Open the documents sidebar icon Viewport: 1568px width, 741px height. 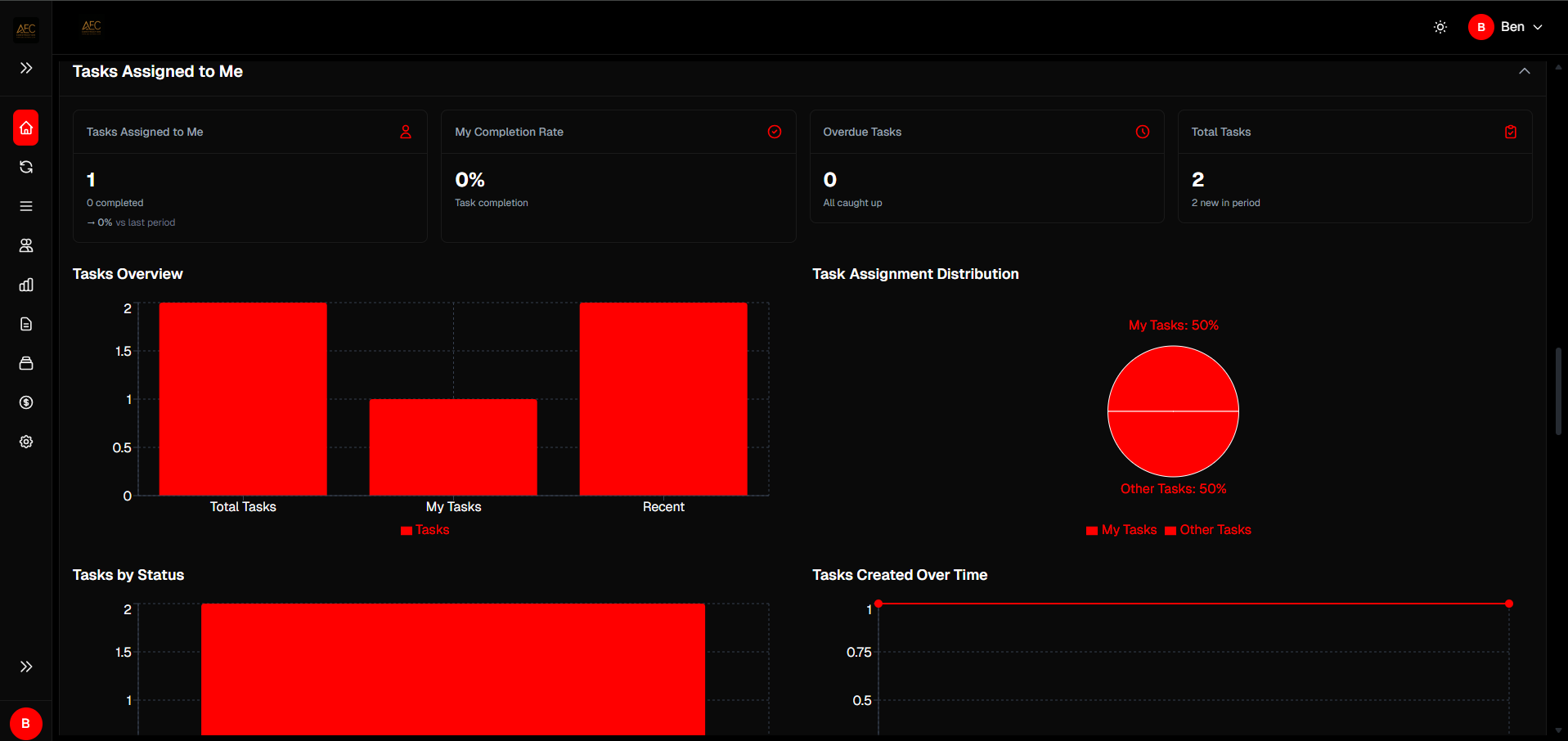click(26, 324)
